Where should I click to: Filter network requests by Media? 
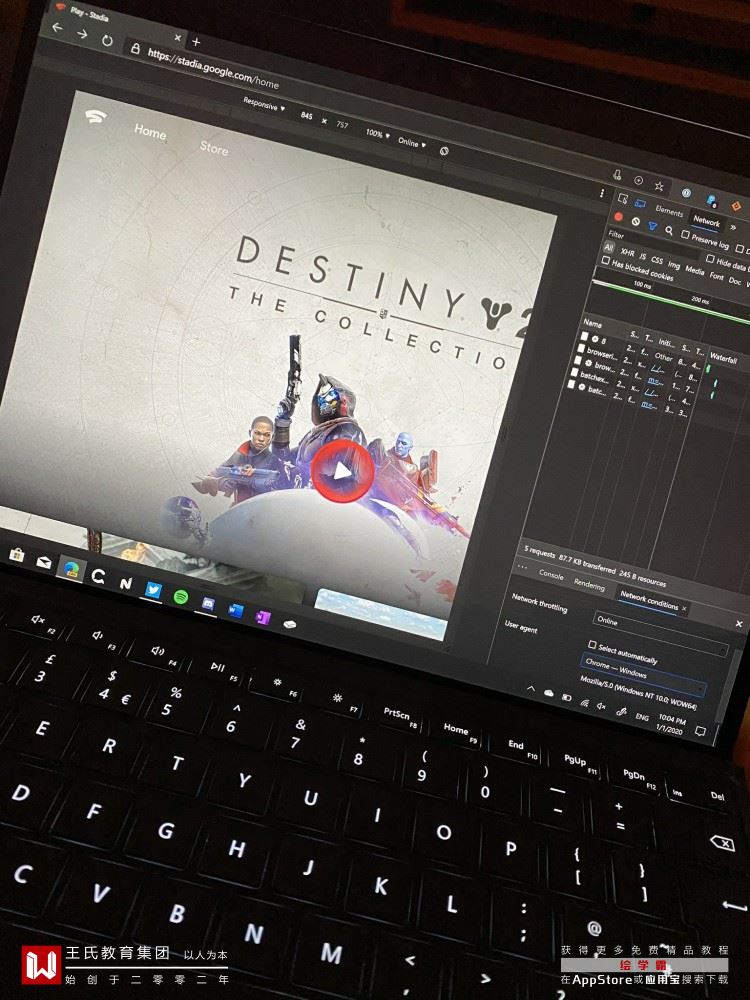pos(695,270)
